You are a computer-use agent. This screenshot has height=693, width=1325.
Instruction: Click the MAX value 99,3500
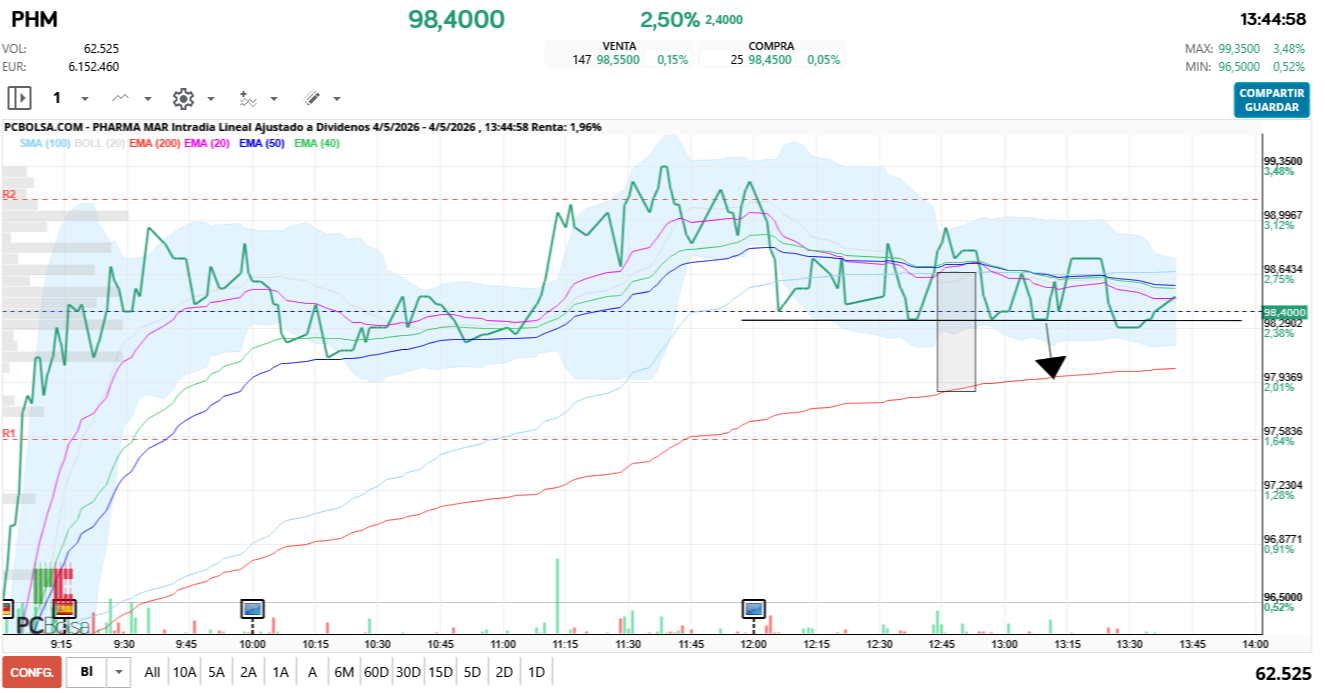click(1241, 48)
